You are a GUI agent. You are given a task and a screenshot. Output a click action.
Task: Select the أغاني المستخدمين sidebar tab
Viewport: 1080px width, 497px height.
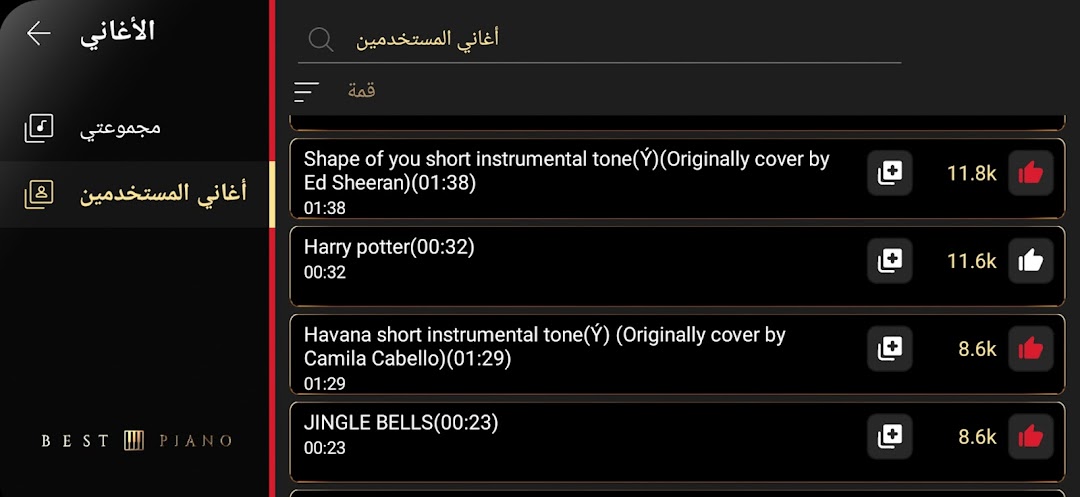coord(134,195)
